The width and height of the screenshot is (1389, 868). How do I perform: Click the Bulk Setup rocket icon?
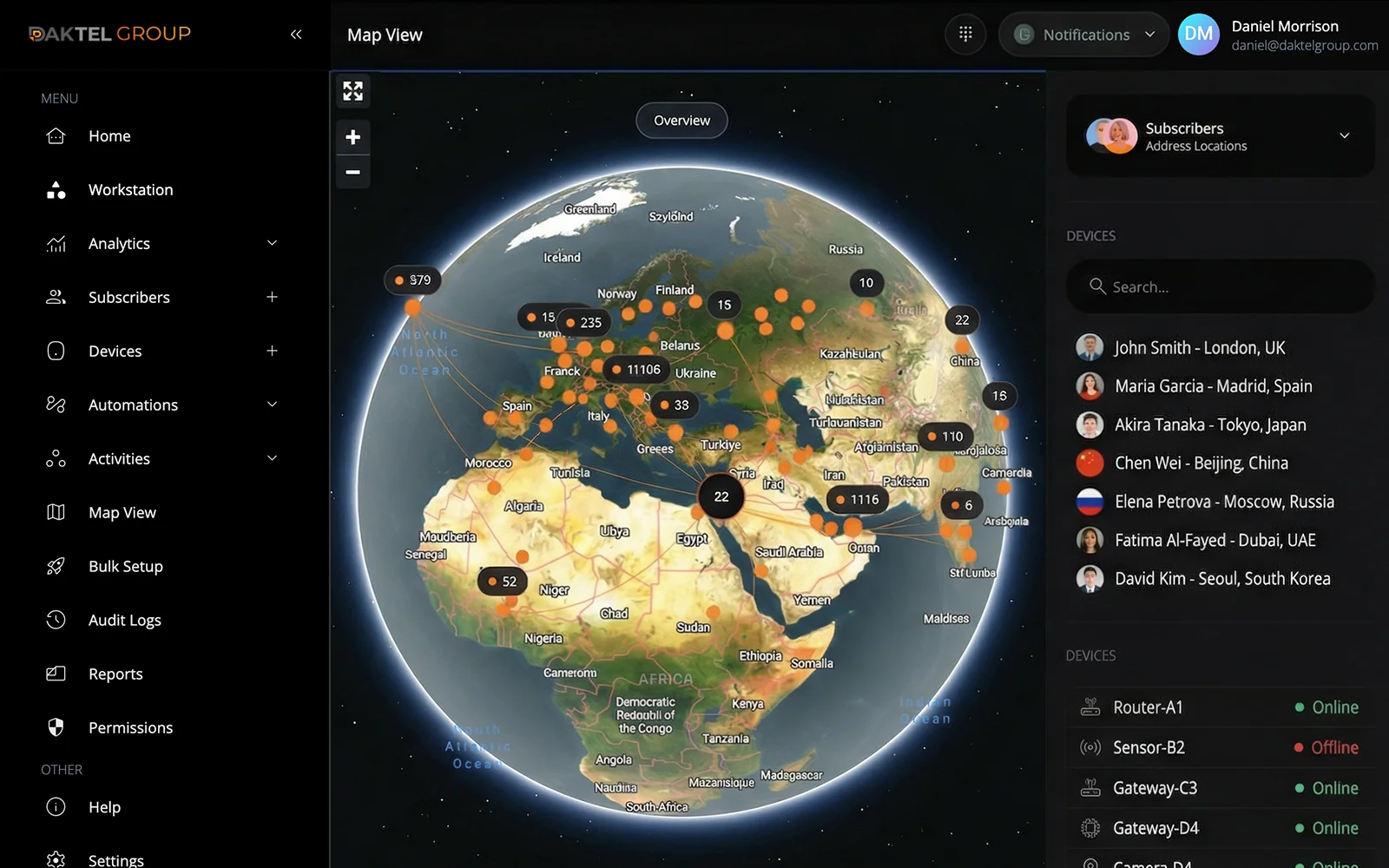pos(56,567)
